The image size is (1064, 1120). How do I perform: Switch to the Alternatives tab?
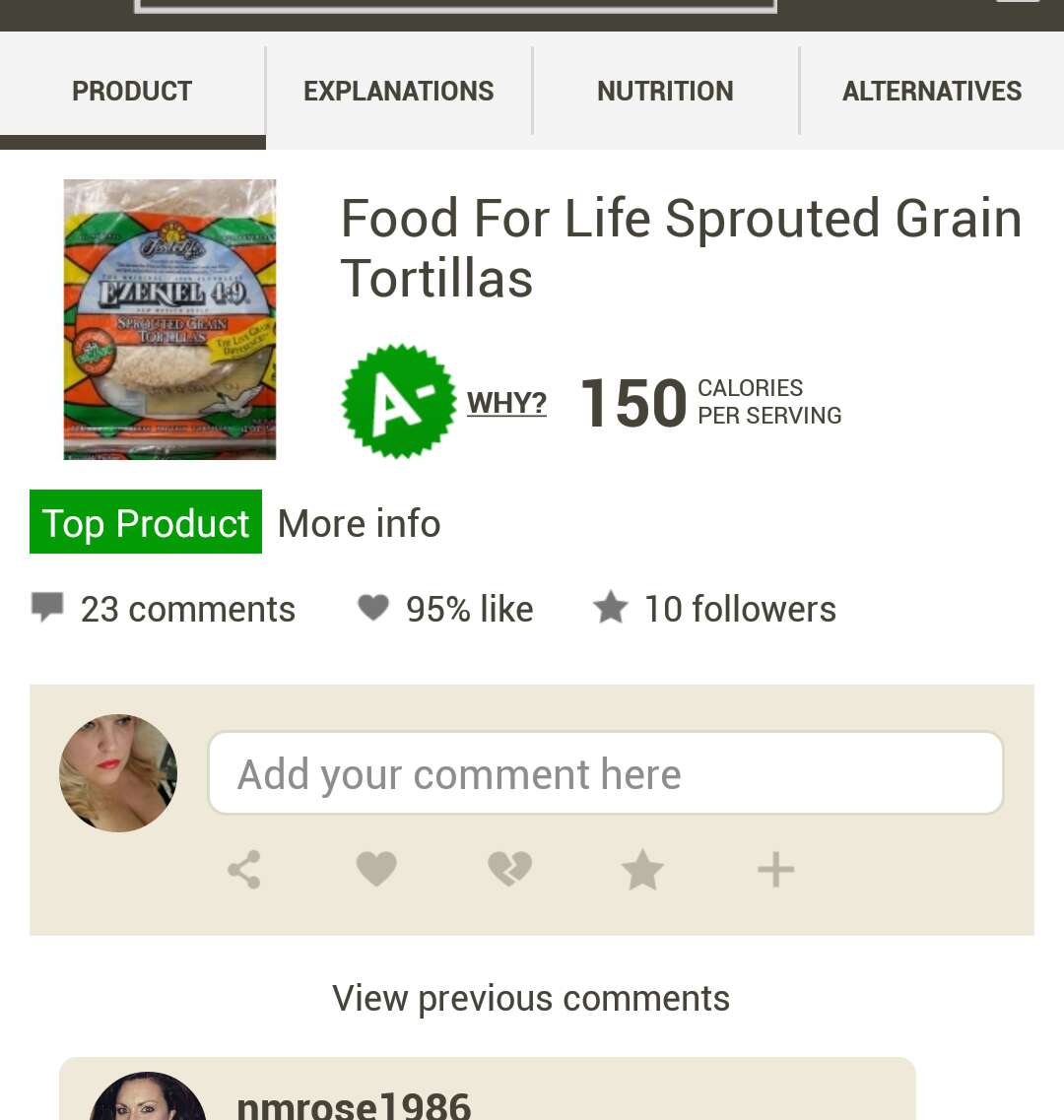click(x=932, y=91)
